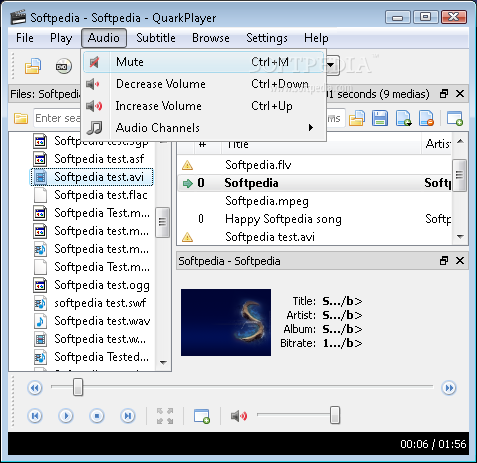
Task: Select the playing Softpedia playlist row
Action: point(315,183)
